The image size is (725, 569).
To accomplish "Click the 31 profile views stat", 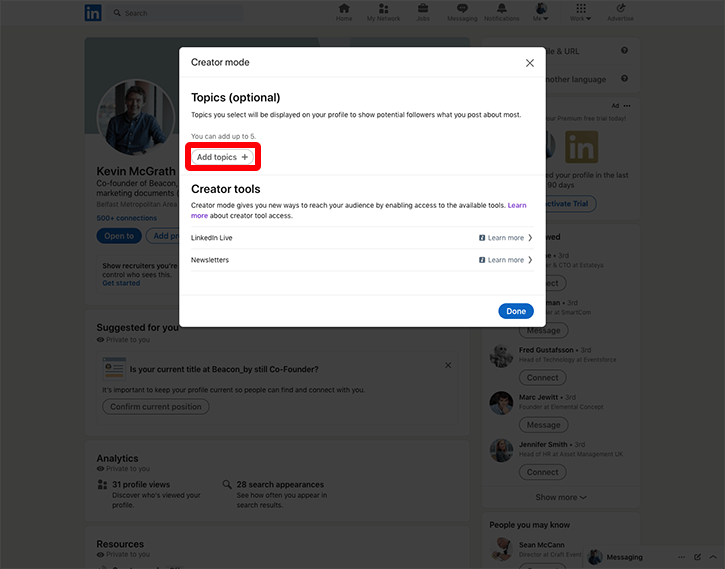I will click(x=141, y=484).
